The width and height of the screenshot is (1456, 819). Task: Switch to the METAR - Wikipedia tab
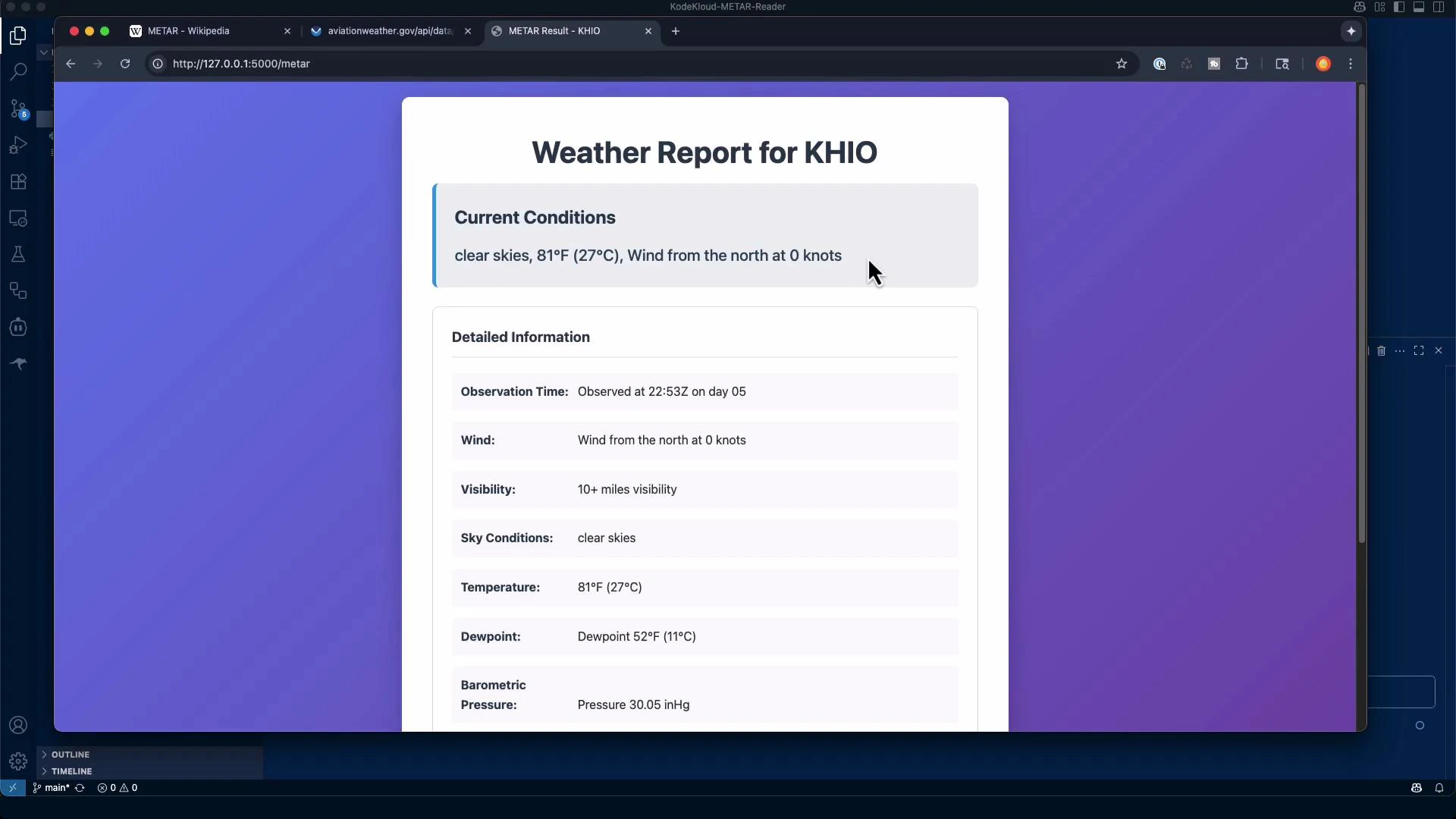tap(188, 31)
